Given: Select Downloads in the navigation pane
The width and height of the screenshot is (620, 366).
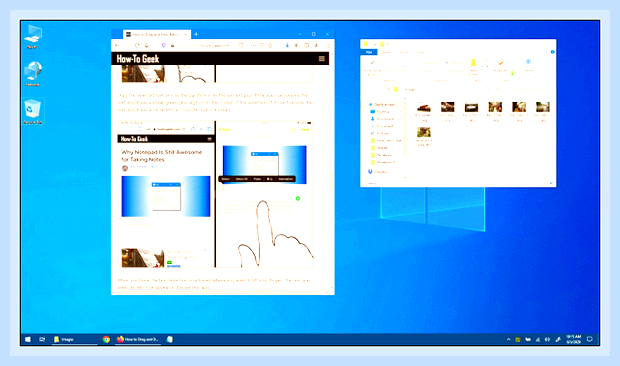Looking at the screenshot, I should (384, 119).
